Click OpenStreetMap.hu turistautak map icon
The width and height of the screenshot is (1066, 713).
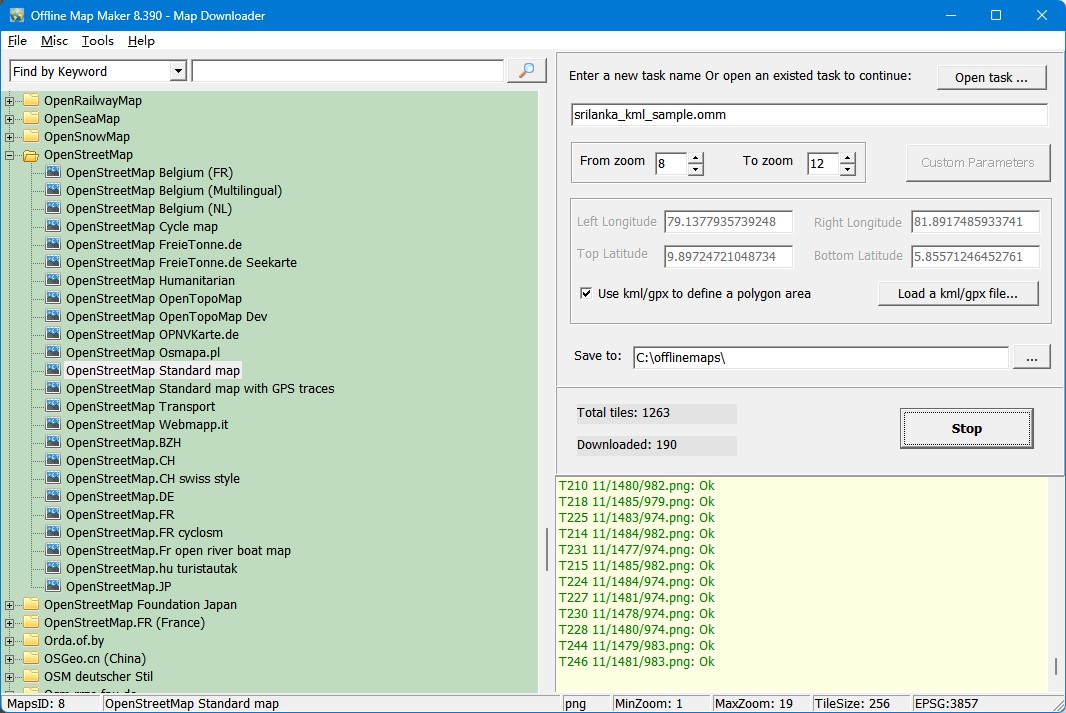(53, 568)
